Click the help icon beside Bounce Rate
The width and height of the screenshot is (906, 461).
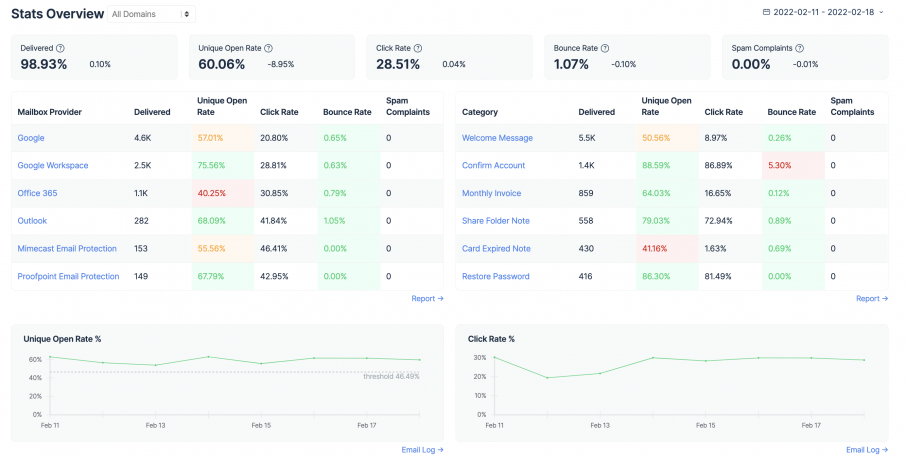pos(606,48)
